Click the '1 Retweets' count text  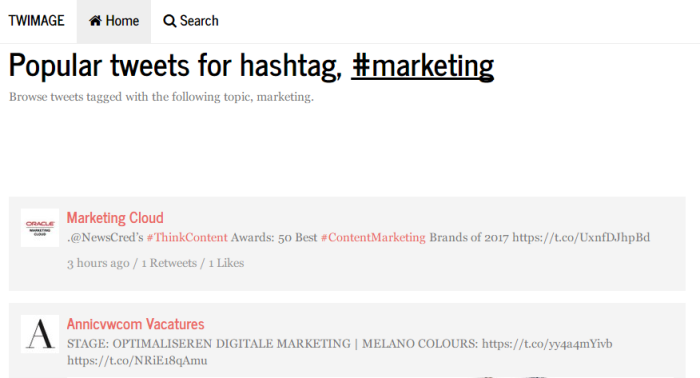click(169, 263)
